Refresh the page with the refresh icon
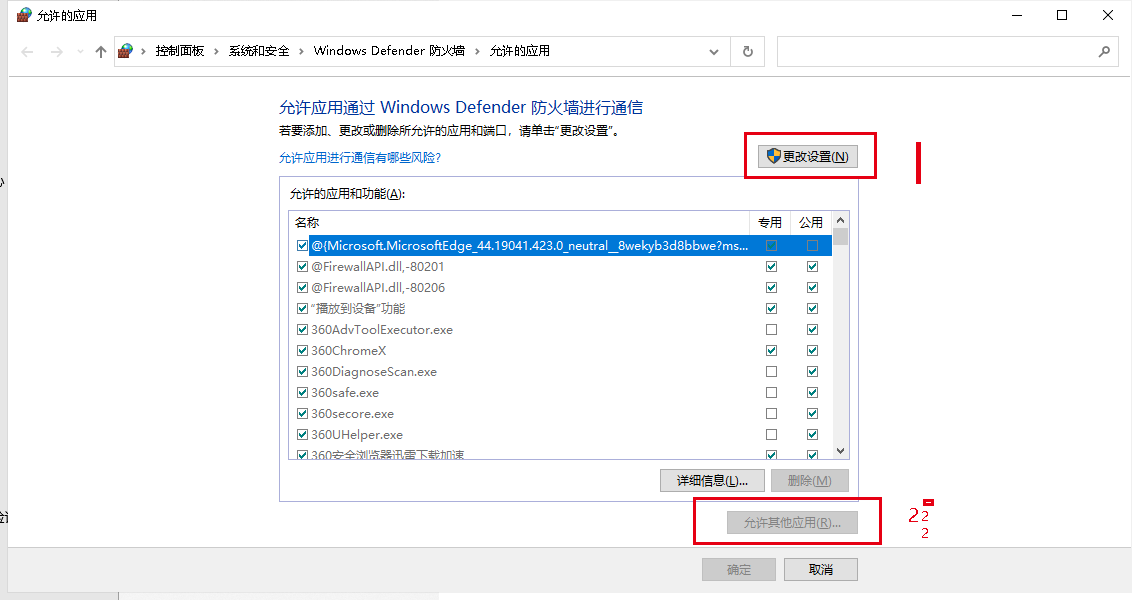The image size is (1139, 600). [x=747, y=52]
